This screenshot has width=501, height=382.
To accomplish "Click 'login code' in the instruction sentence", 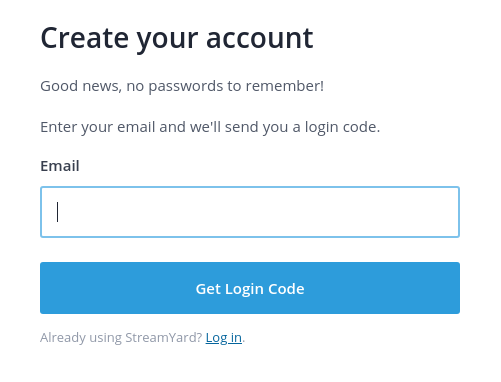I will [342, 127].
